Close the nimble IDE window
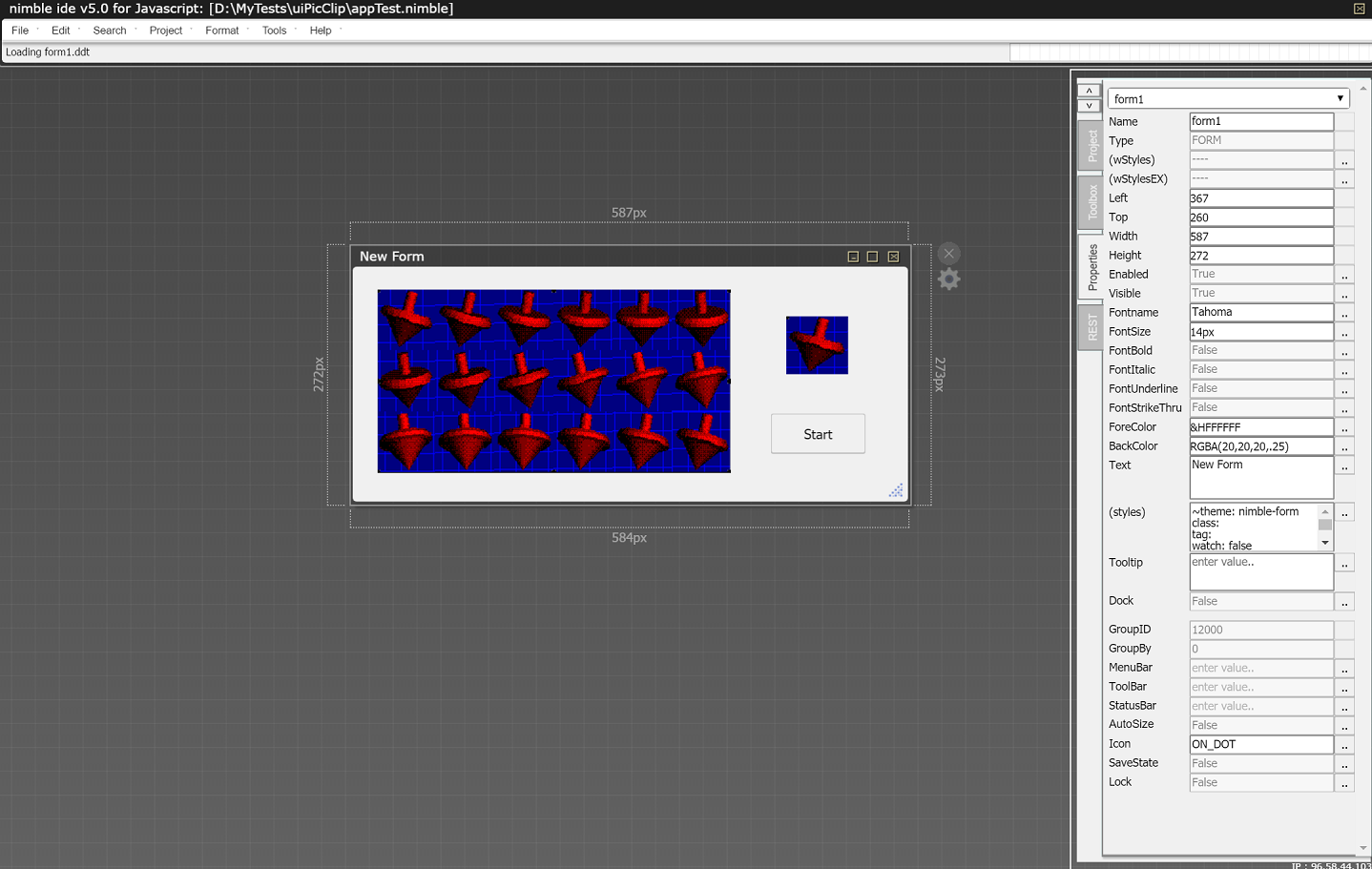1372x869 pixels. pos(1359,9)
